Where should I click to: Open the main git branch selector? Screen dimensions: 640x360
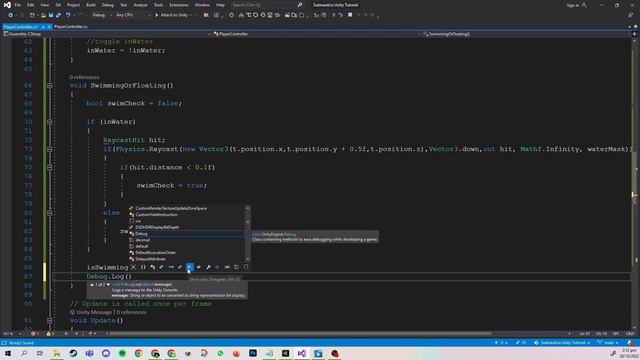607,343
